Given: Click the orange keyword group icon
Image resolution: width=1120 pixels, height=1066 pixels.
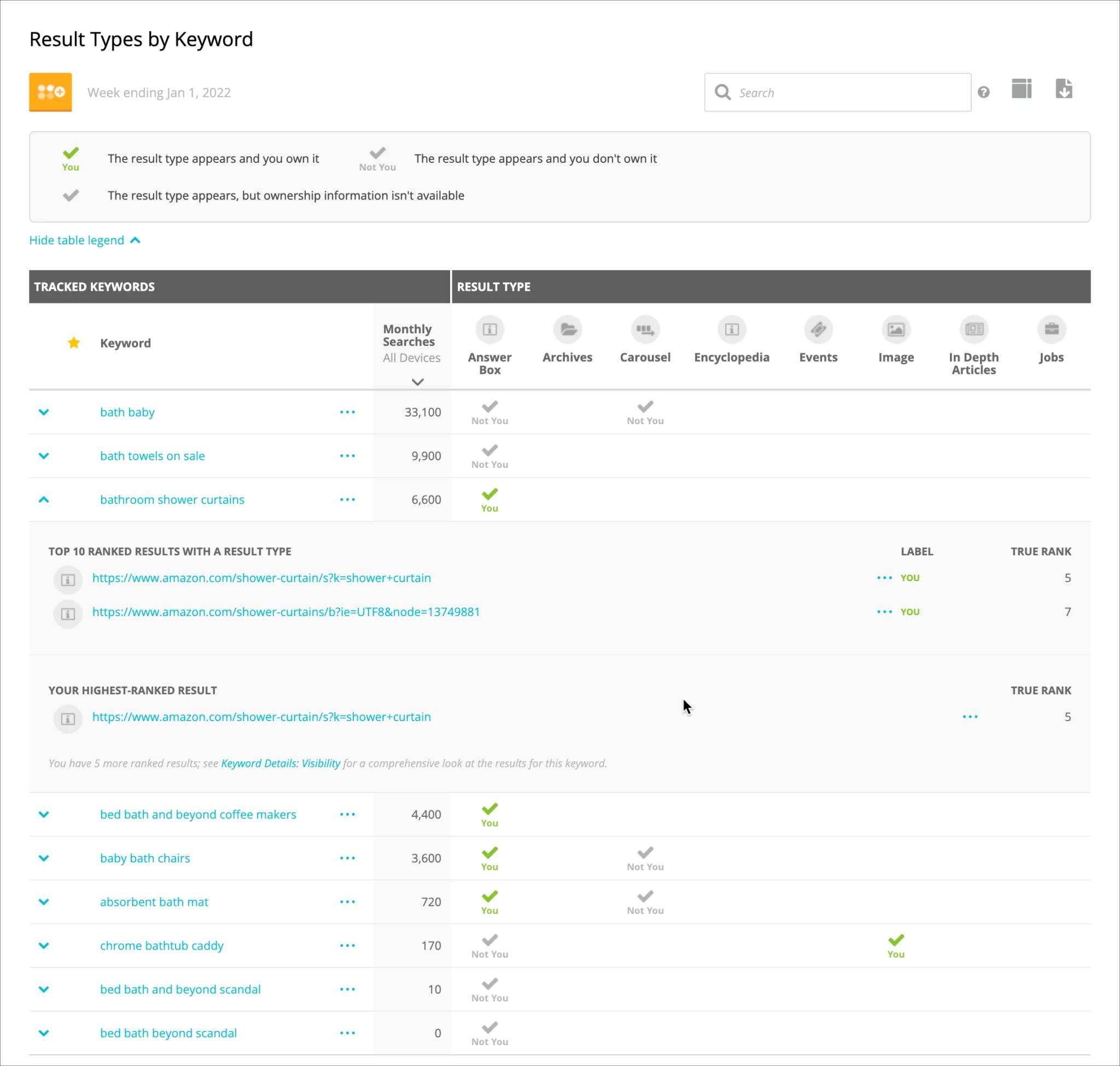Looking at the screenshot, I should coord(51,92).
